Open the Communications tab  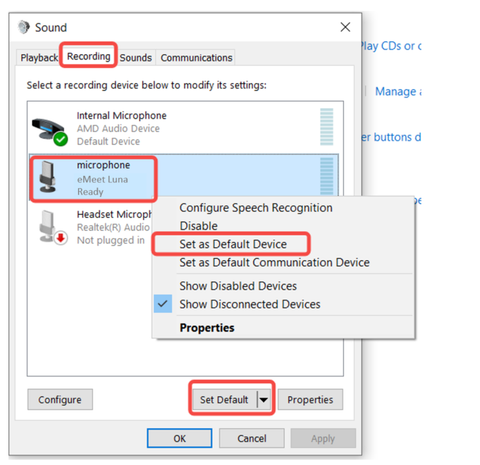point(196,58)
